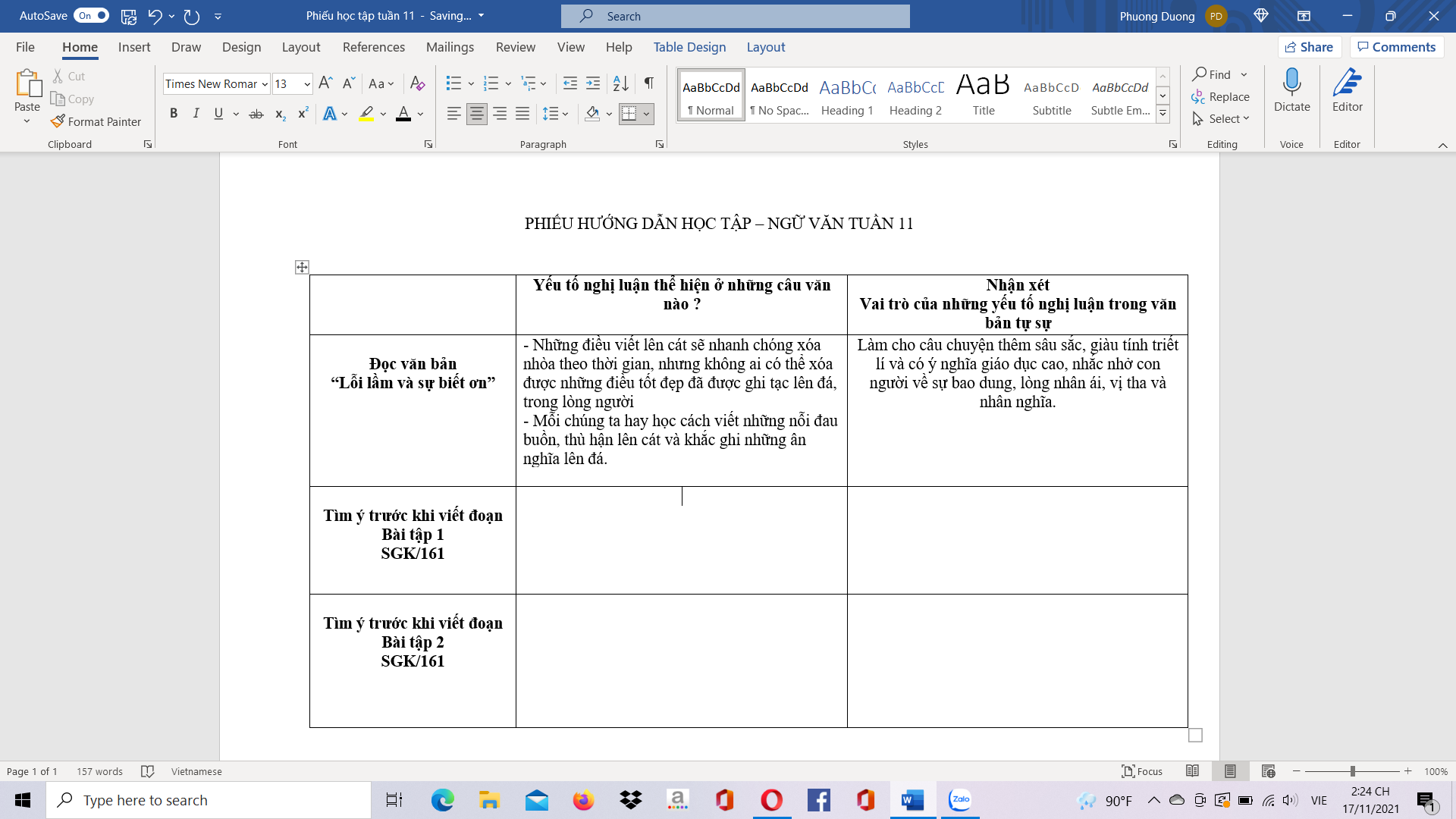Viewport: 1456px width, 819px height.
Task: Click the Show/Hide paragraph marks icon
Action: pyautogui.click(x=649, y=83)
